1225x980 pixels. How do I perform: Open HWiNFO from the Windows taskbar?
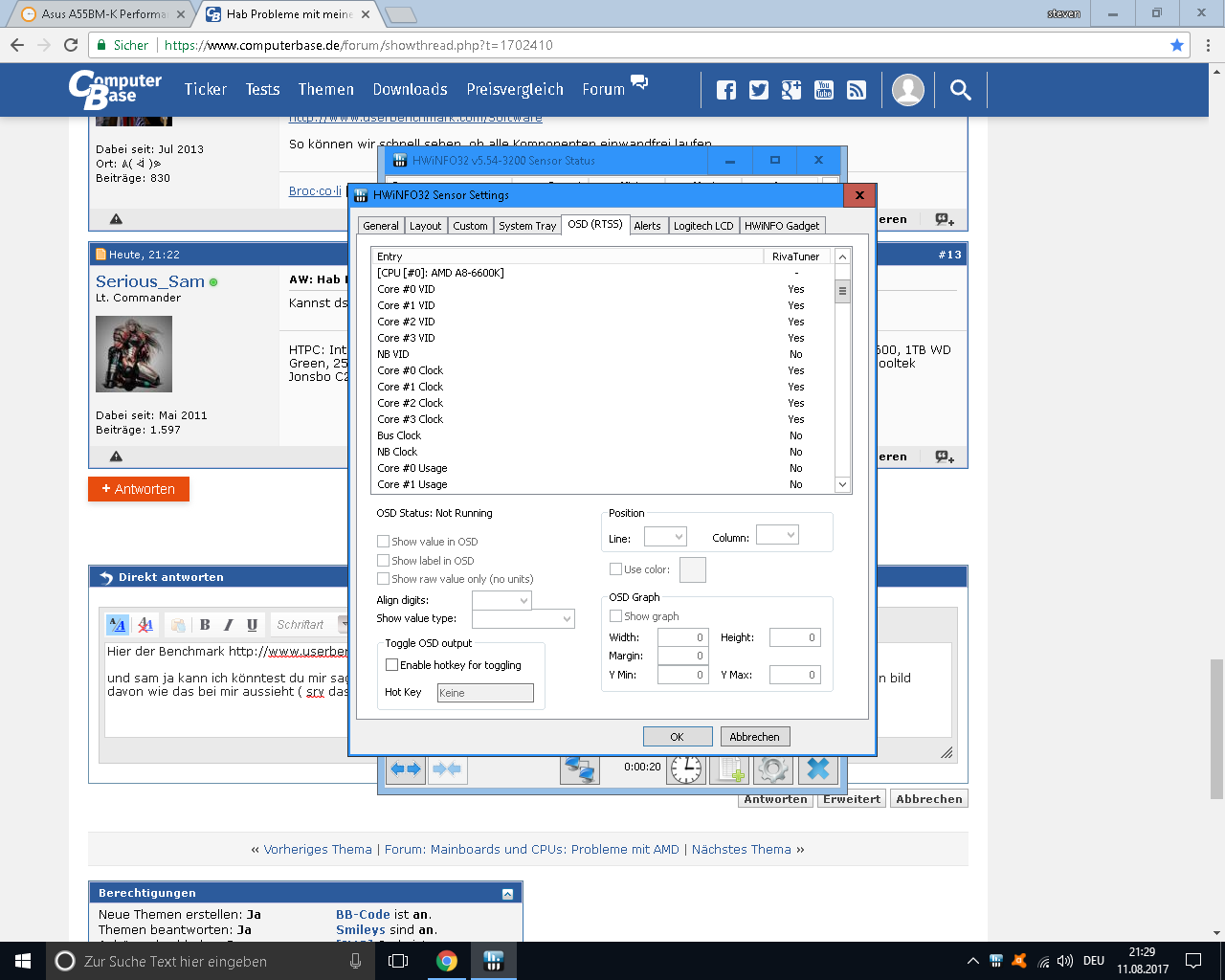point(494,961)
